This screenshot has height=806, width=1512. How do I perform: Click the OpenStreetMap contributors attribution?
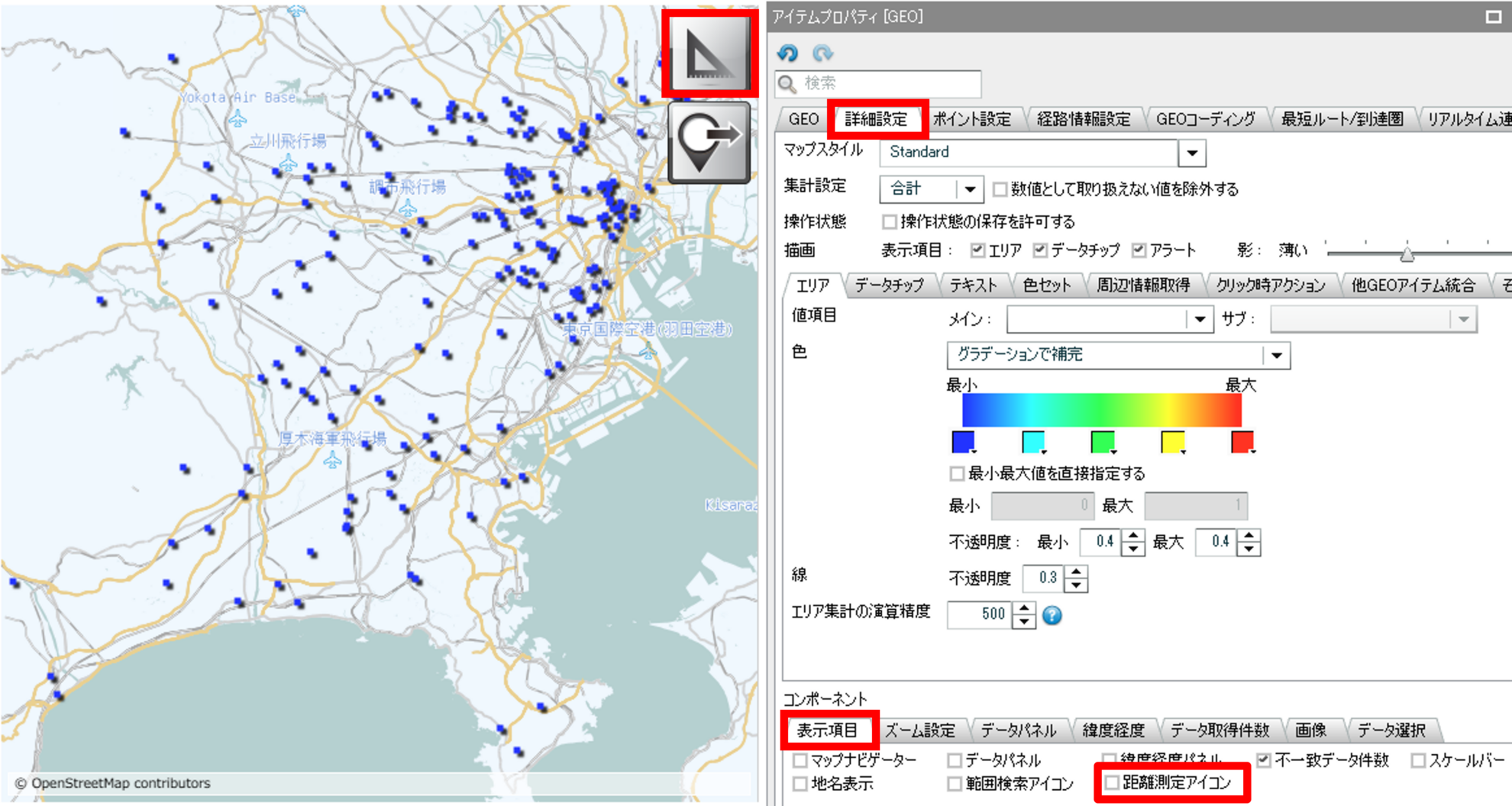pyautogui.click(x=112, y=784)
